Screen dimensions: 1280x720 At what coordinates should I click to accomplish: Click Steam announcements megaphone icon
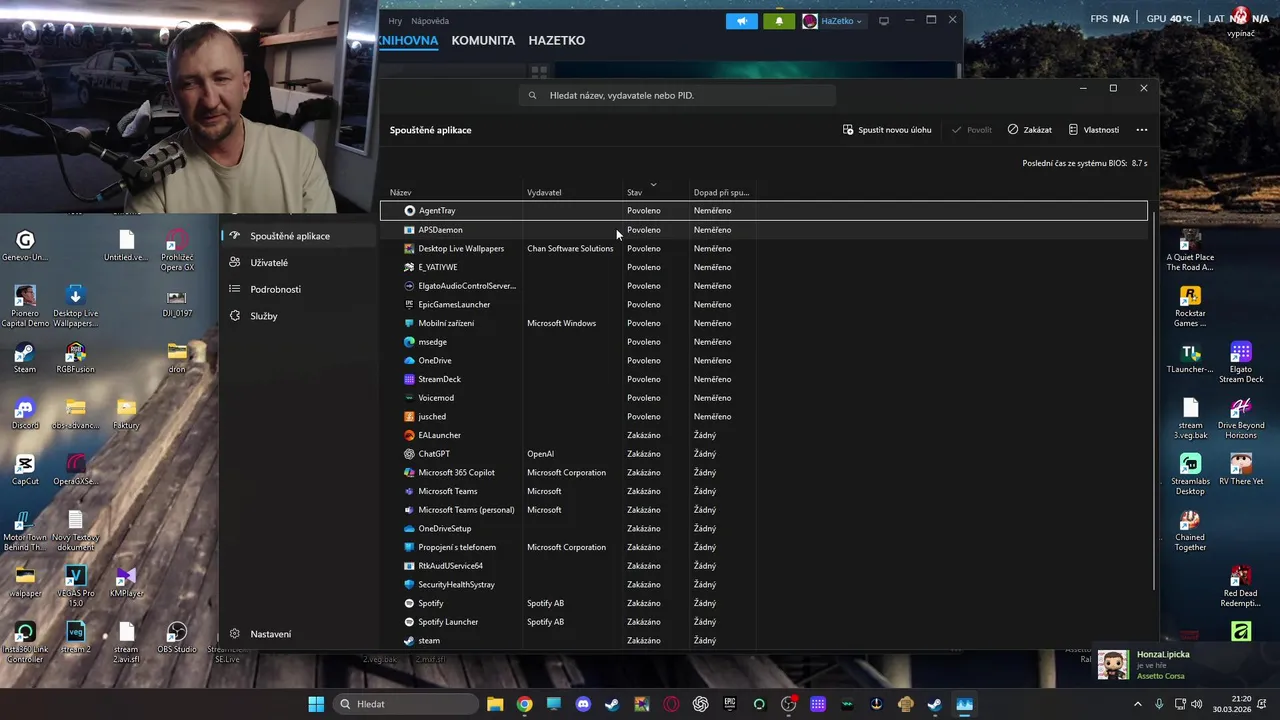tap(742, 21)
